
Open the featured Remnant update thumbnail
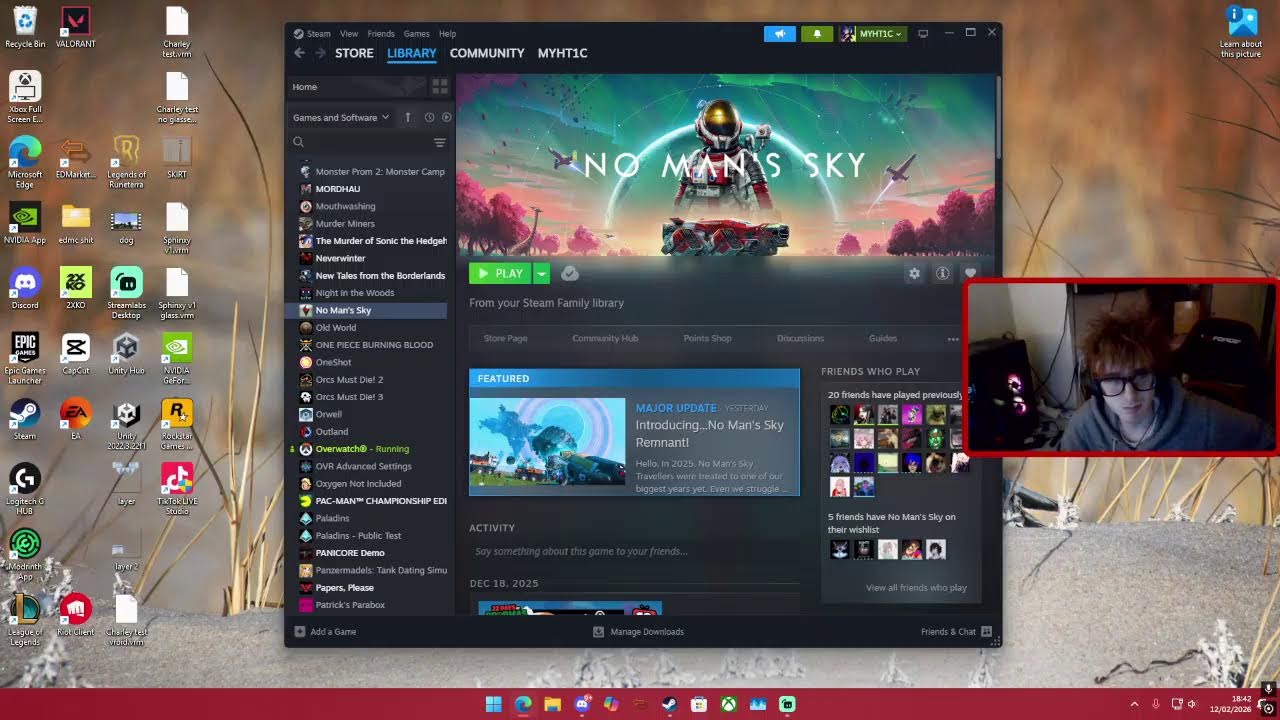click(547, 441)
